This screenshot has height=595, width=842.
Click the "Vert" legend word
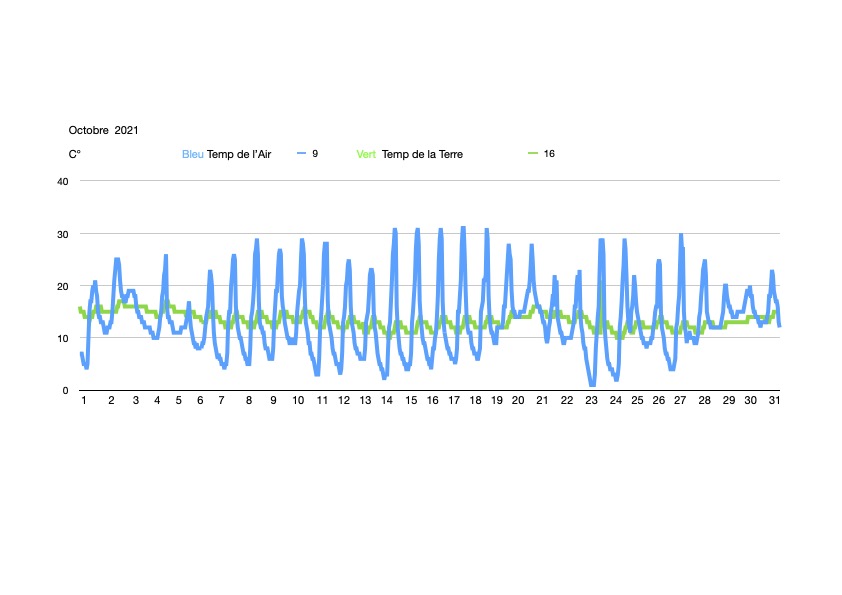(x=367, y=154)
